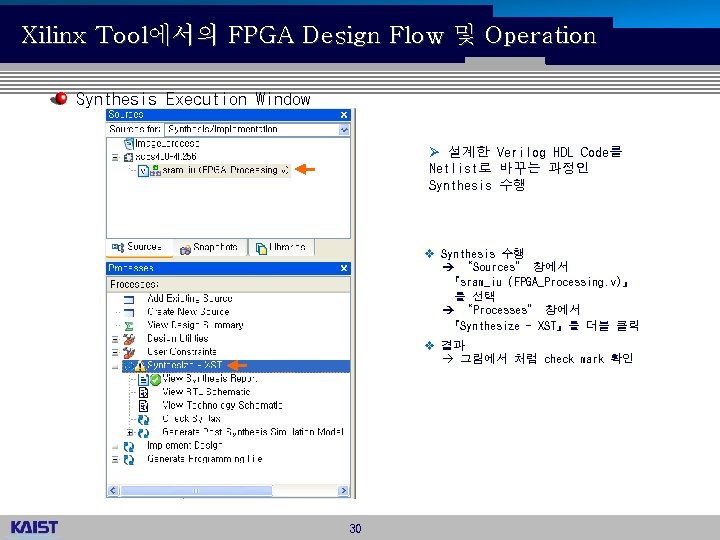Select the Synthesize - XST process

pyautogui.click(x=185, y=365)
